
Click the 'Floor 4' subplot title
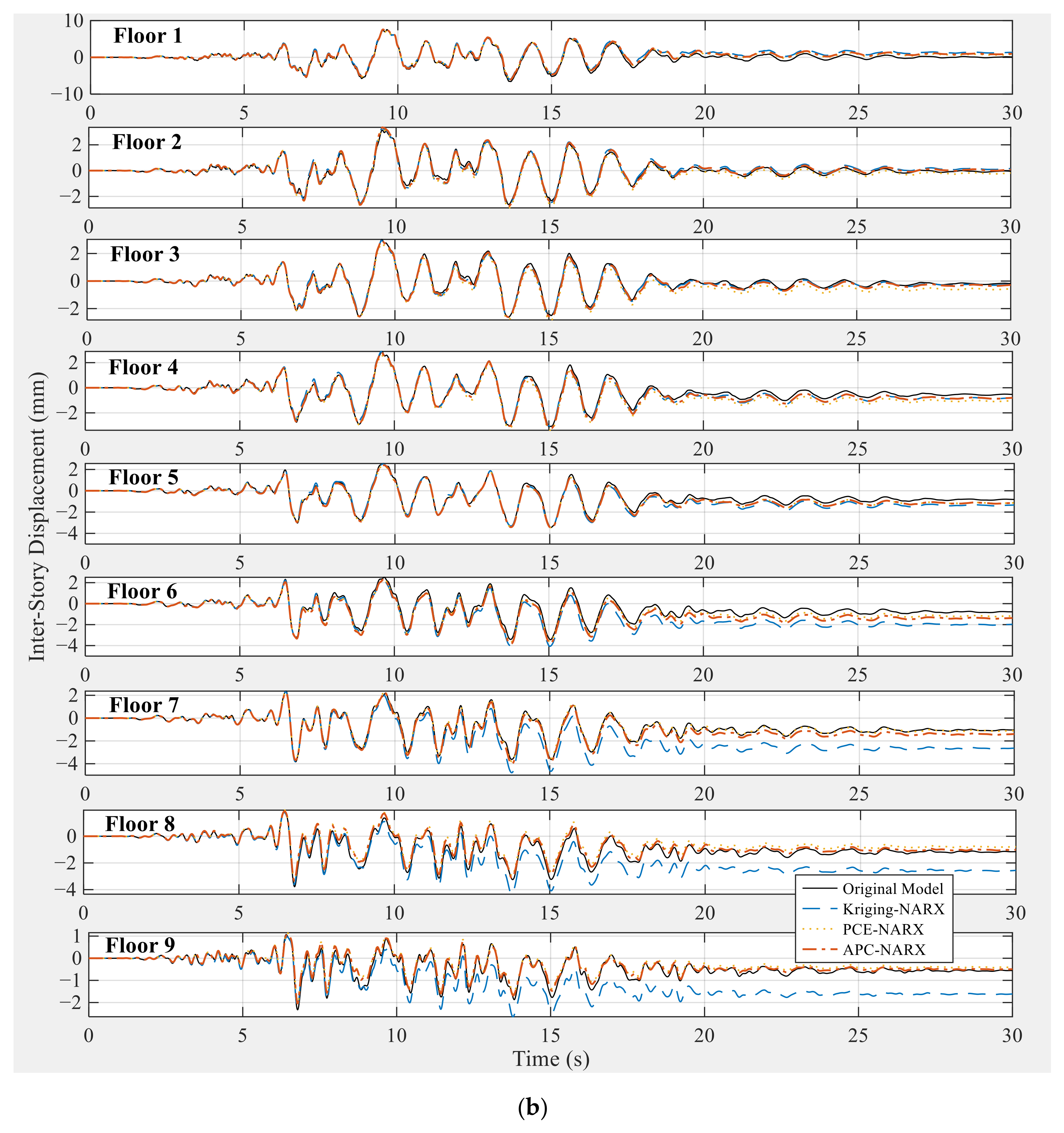[x=143, y=367]
